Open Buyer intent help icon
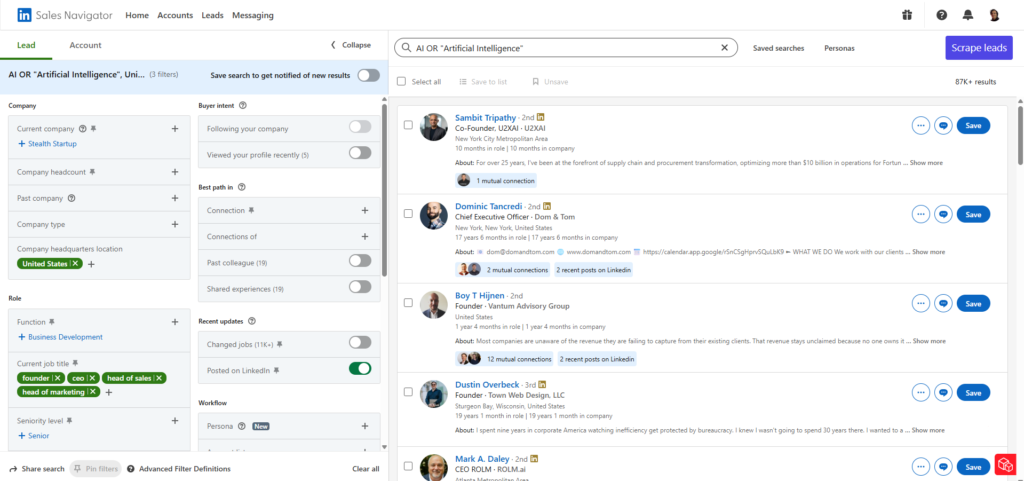The height and width of the screenshot is (481, 1024). point(242,105)
